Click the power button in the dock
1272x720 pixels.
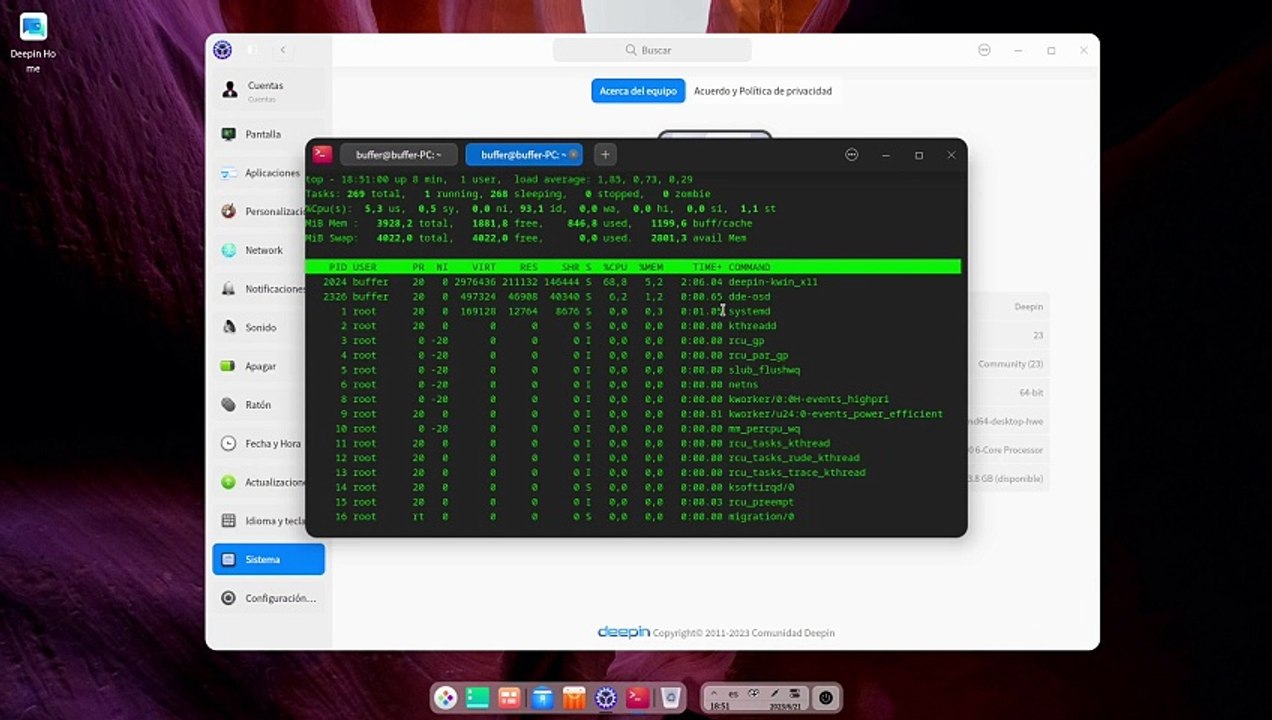(826, 697)
